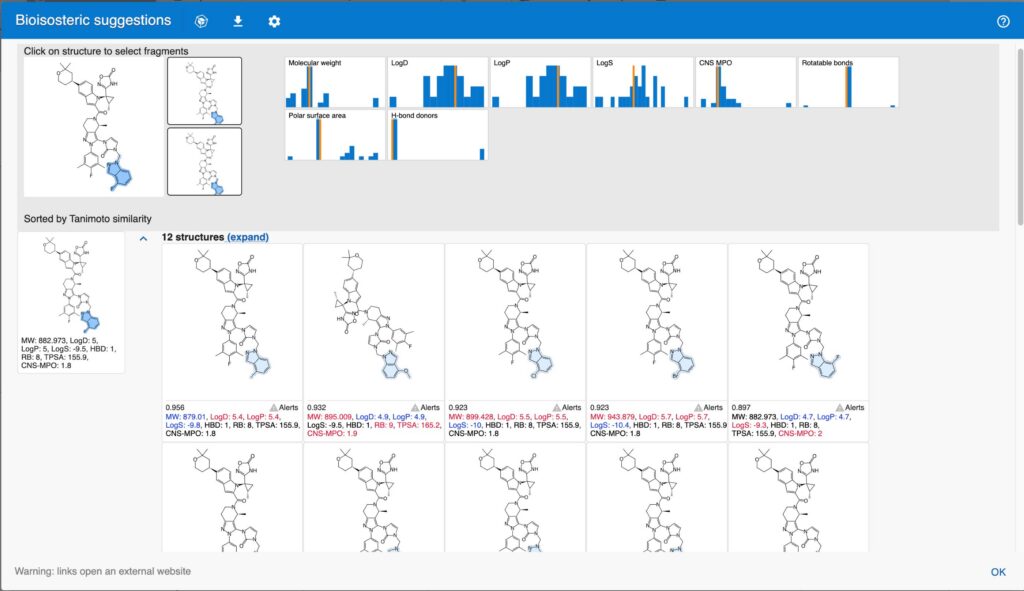The image size is (1024, 591).
Task: Select the Molecular weight histogram panel
Action: [x=333, y=81]
